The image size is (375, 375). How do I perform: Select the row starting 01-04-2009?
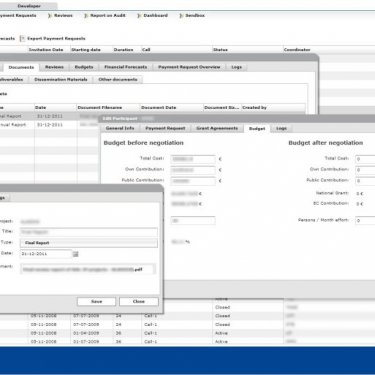click(187, 333)
